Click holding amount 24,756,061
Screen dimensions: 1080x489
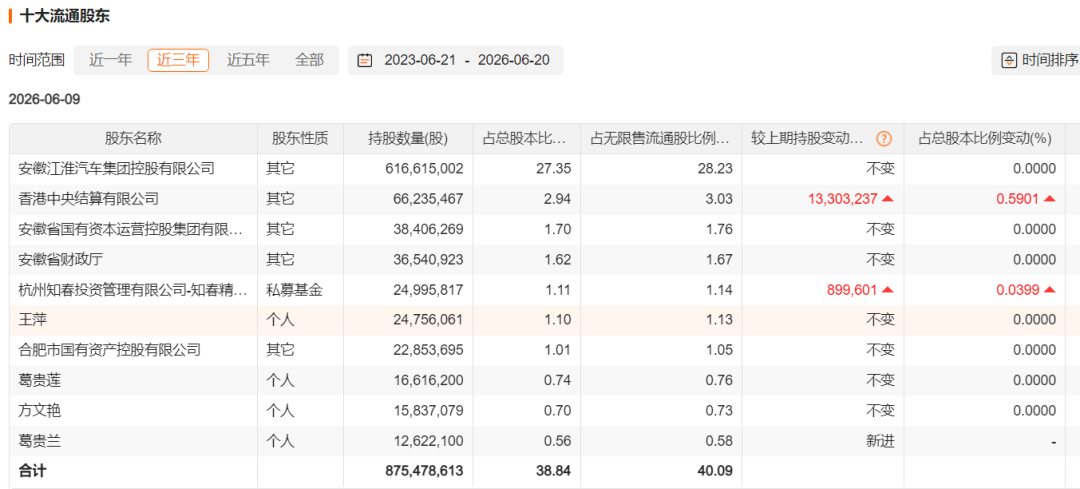tap(428, 320)
